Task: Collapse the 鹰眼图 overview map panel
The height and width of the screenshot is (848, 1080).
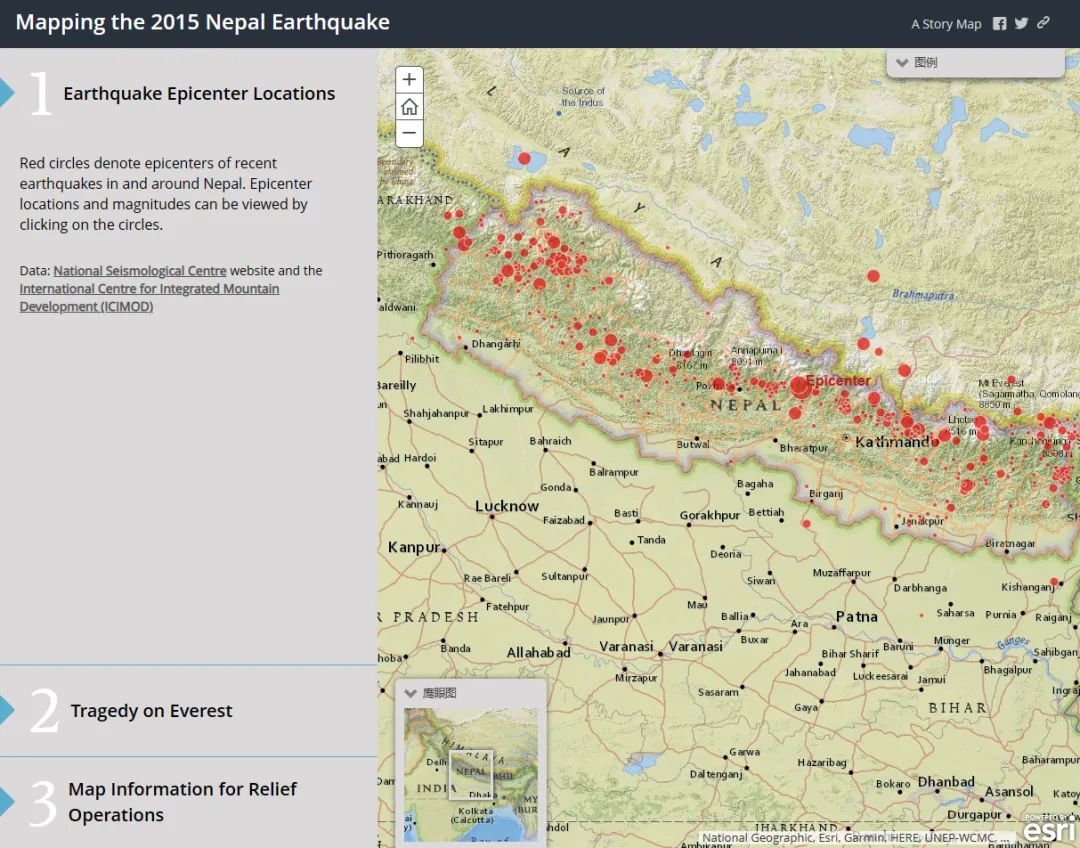Action: pyautogui.click(x=411, y=693)
